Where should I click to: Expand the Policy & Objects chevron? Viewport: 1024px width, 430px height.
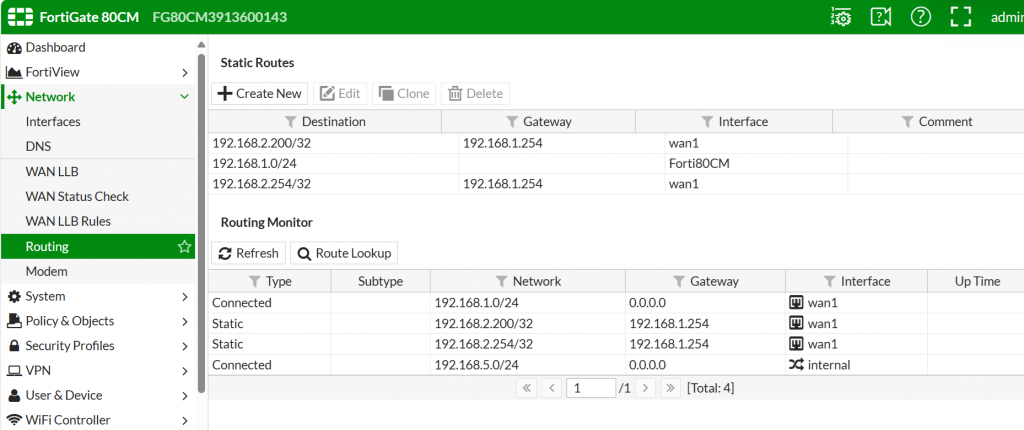185,322
